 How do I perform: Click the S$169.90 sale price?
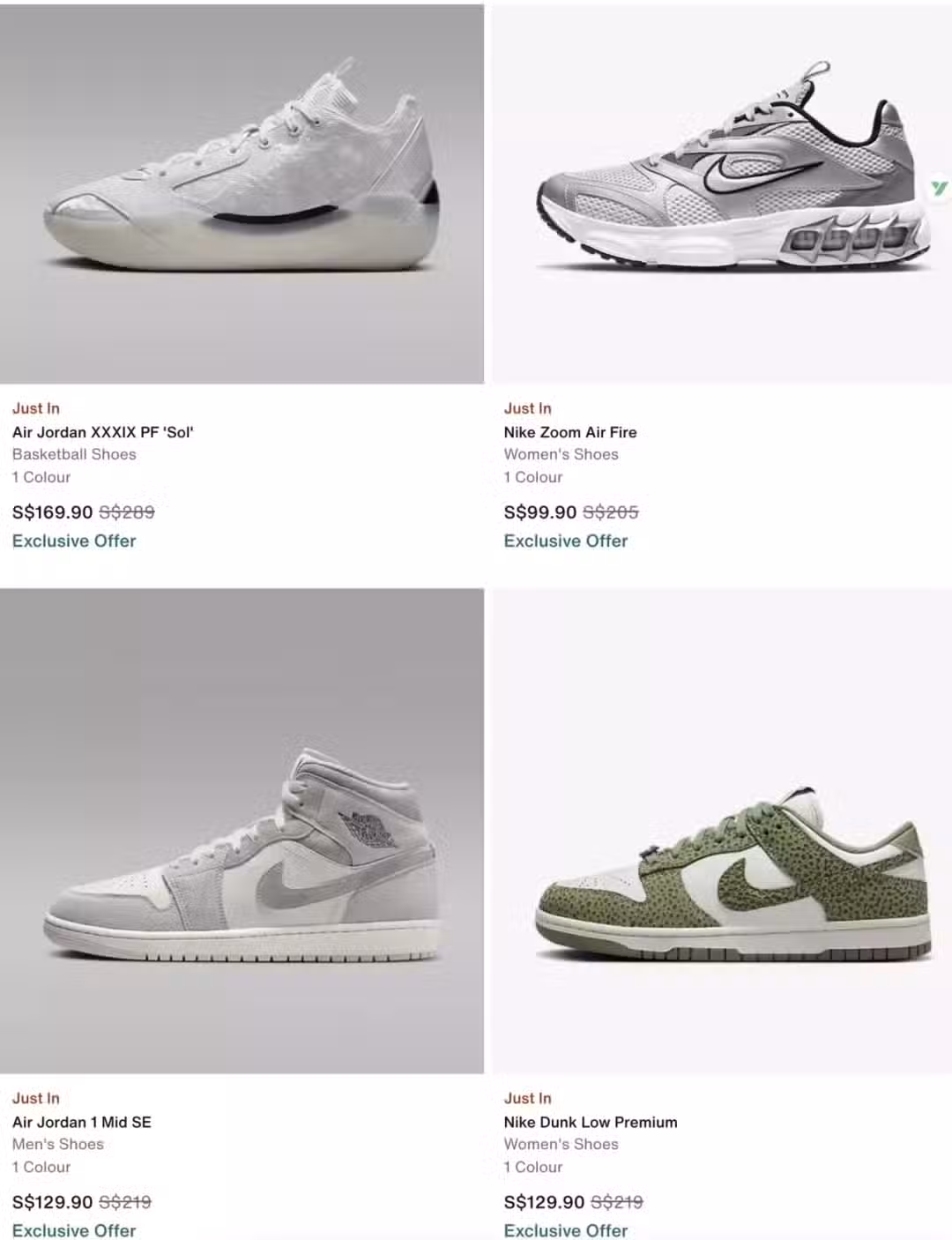52,512
